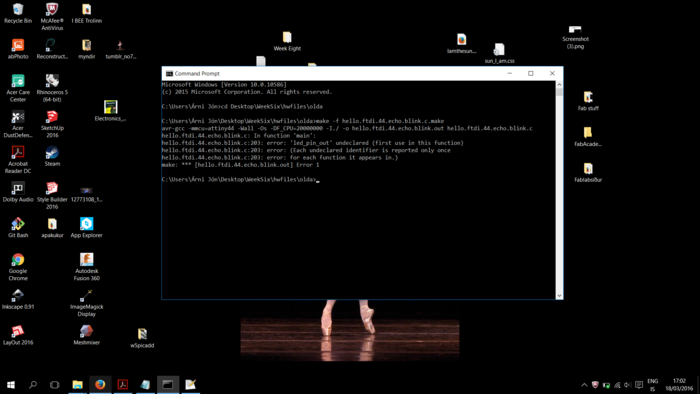
Task: Open Screenshot (3).png file
Action: [575, 37]
